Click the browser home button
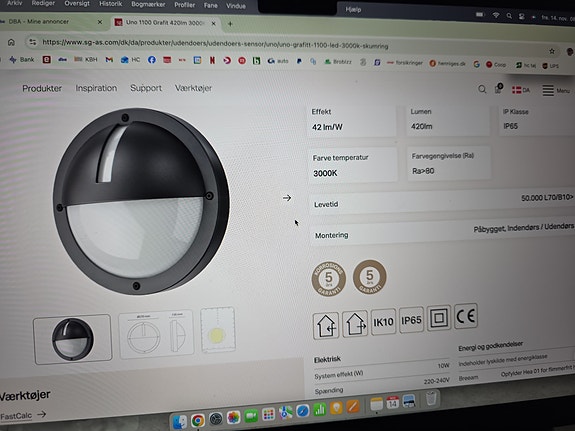The image size is (575, 431). tap(11, 42)
